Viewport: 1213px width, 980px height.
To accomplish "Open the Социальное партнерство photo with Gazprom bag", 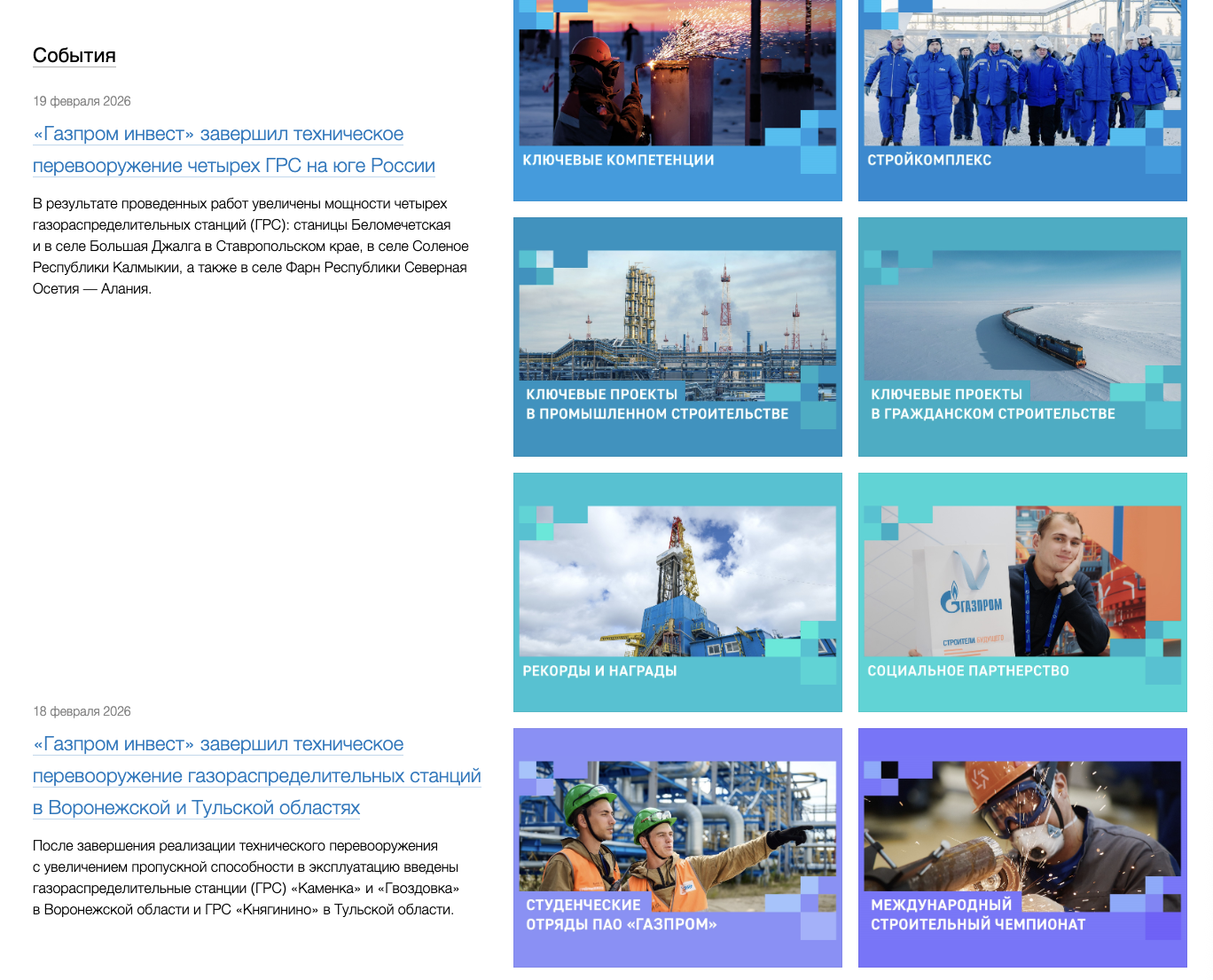I will [1021, 576].
